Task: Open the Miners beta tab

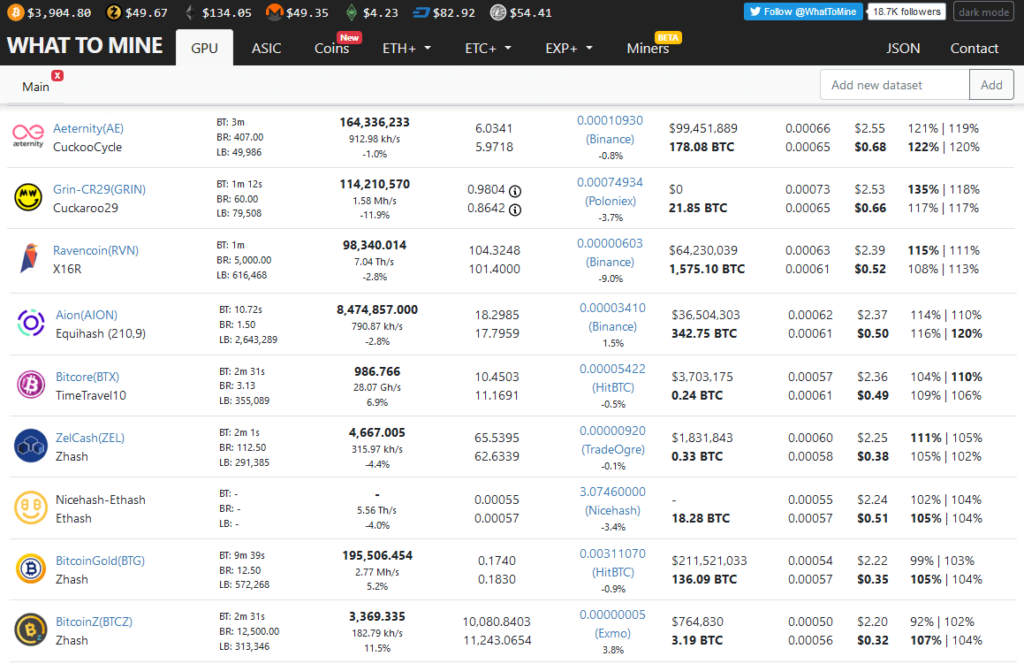Action: coord(649,48)
